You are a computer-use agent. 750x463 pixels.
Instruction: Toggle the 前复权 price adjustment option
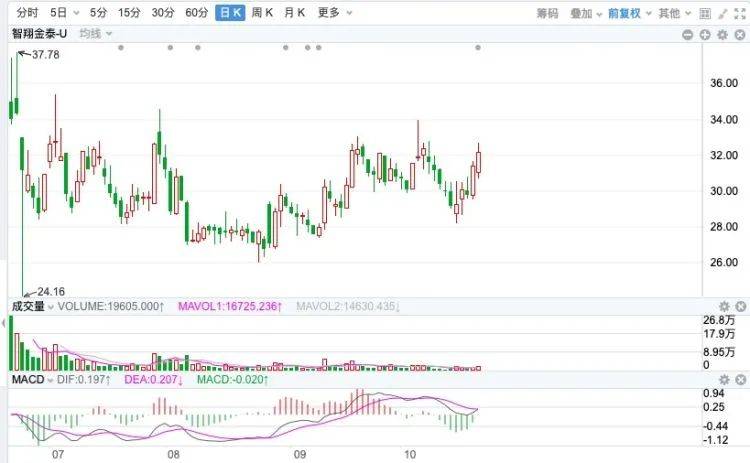click(630, 13)
